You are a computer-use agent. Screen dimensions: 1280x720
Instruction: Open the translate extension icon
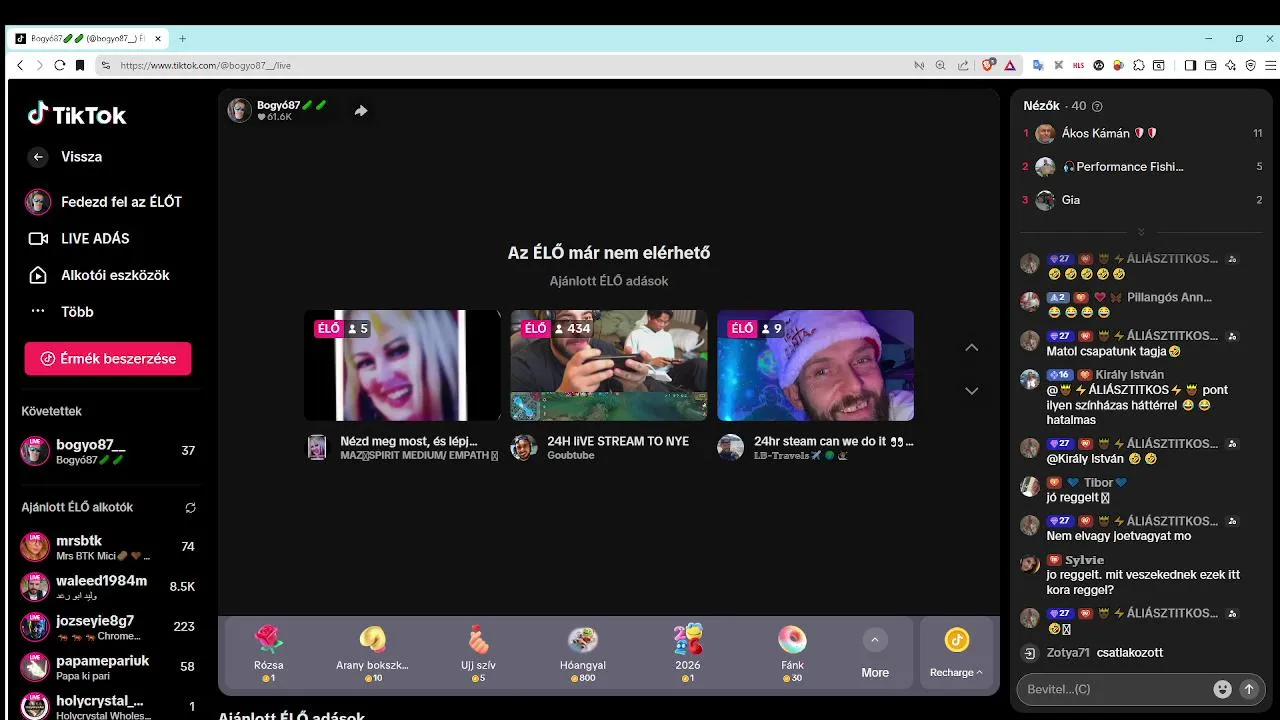pyautogui.click(x=1038, y=65)
